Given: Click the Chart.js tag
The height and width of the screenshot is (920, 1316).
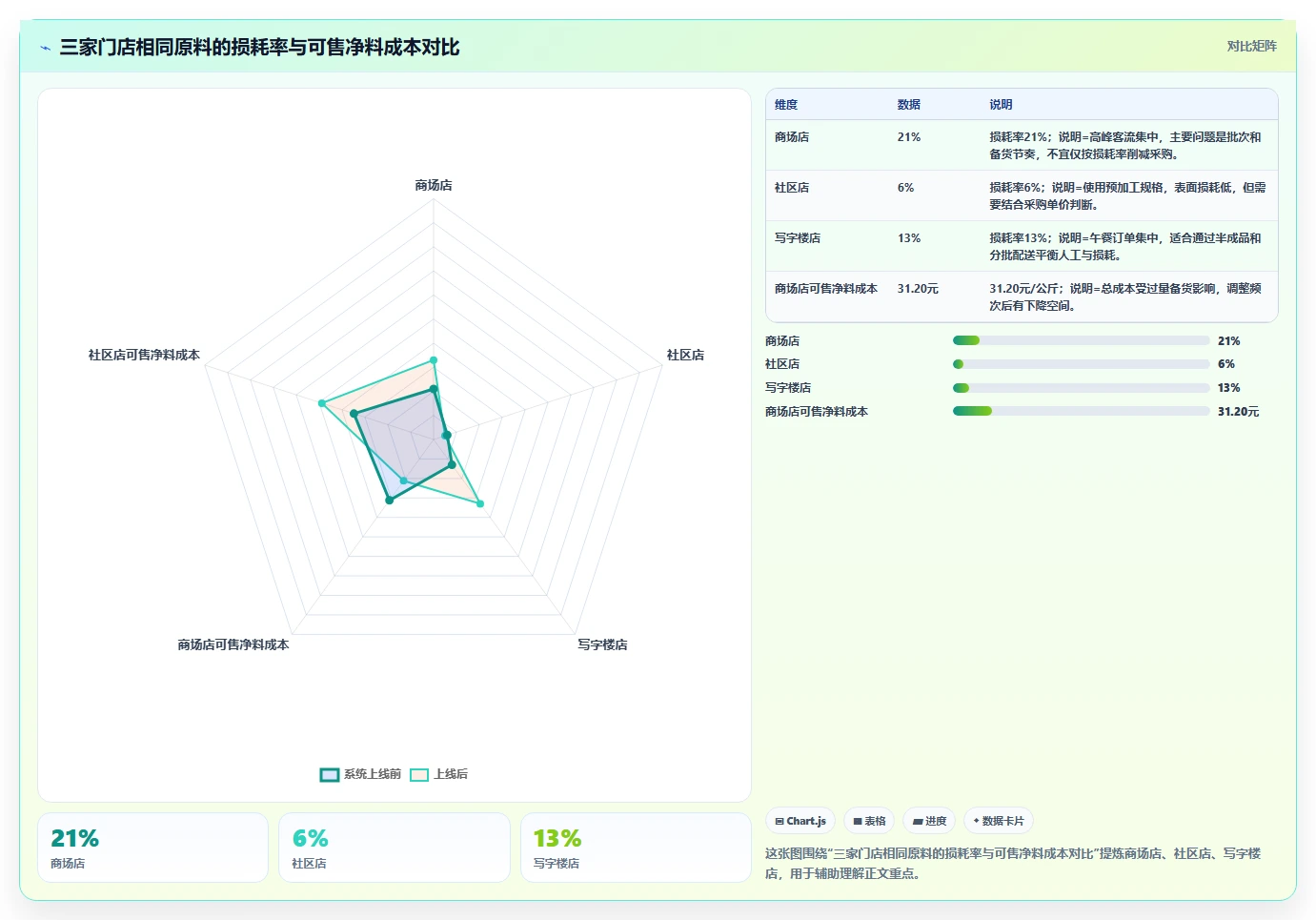Looking at the screenshot, I should point(800,821).
